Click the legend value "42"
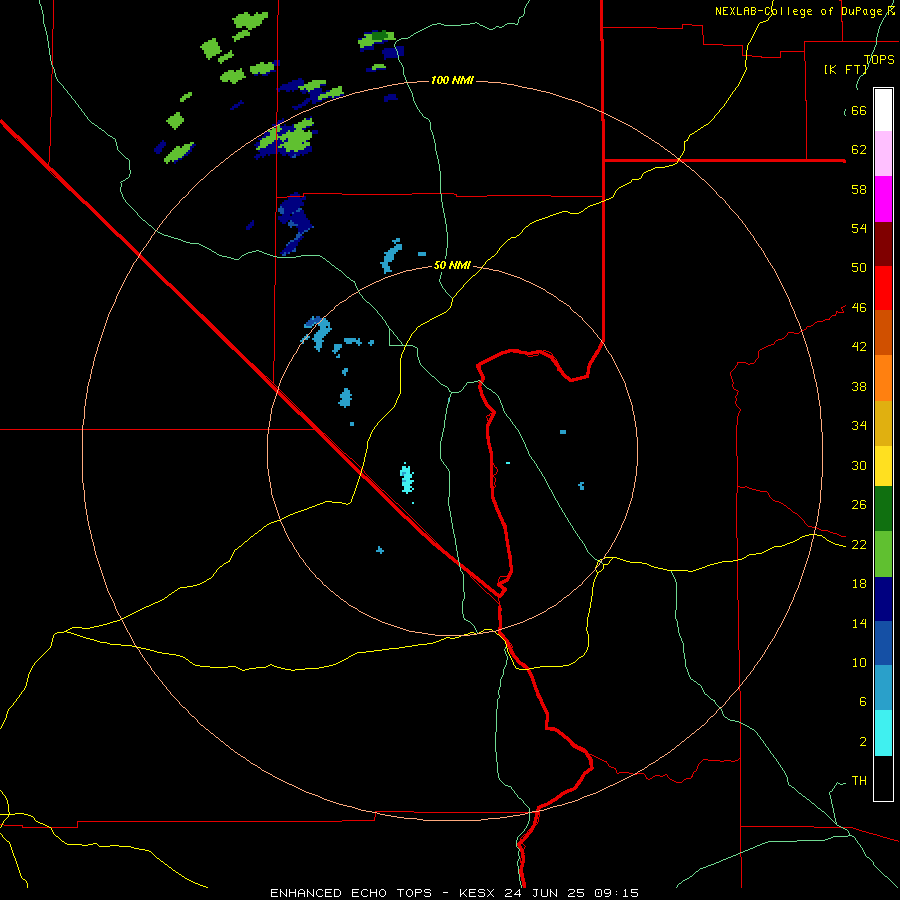 859,347
